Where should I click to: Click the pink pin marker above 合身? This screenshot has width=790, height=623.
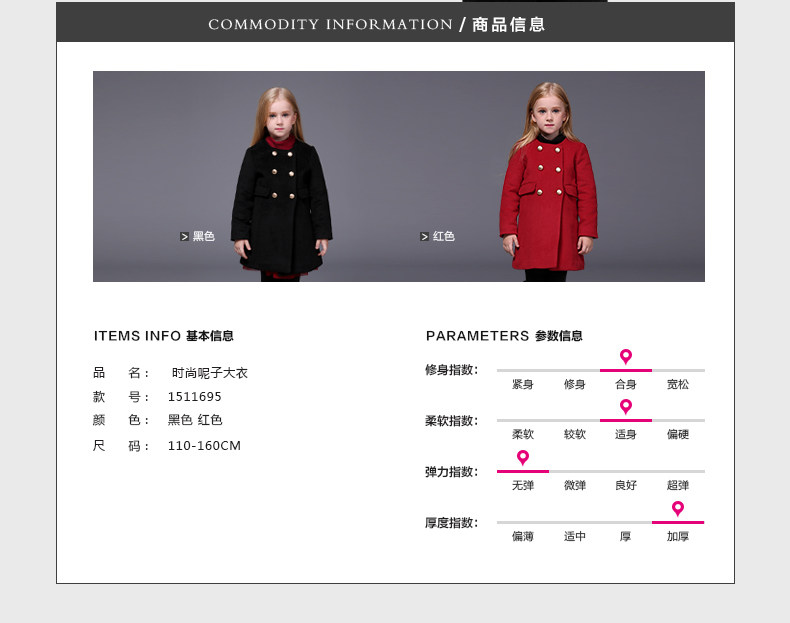coord(626,357)
